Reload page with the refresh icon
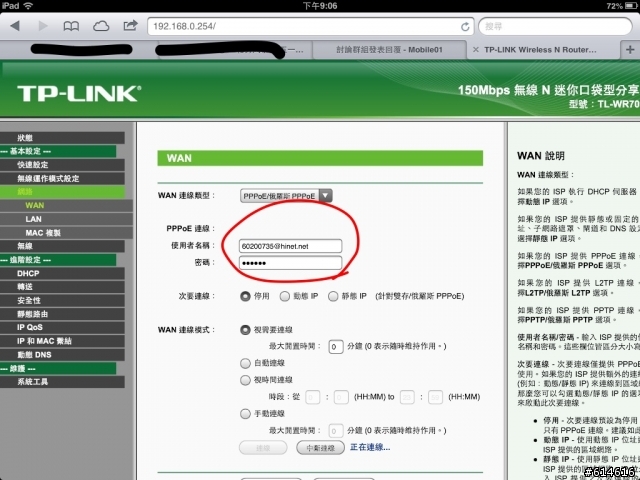The width and height of the screenshot is (640, 480). [x=465, y=27]
